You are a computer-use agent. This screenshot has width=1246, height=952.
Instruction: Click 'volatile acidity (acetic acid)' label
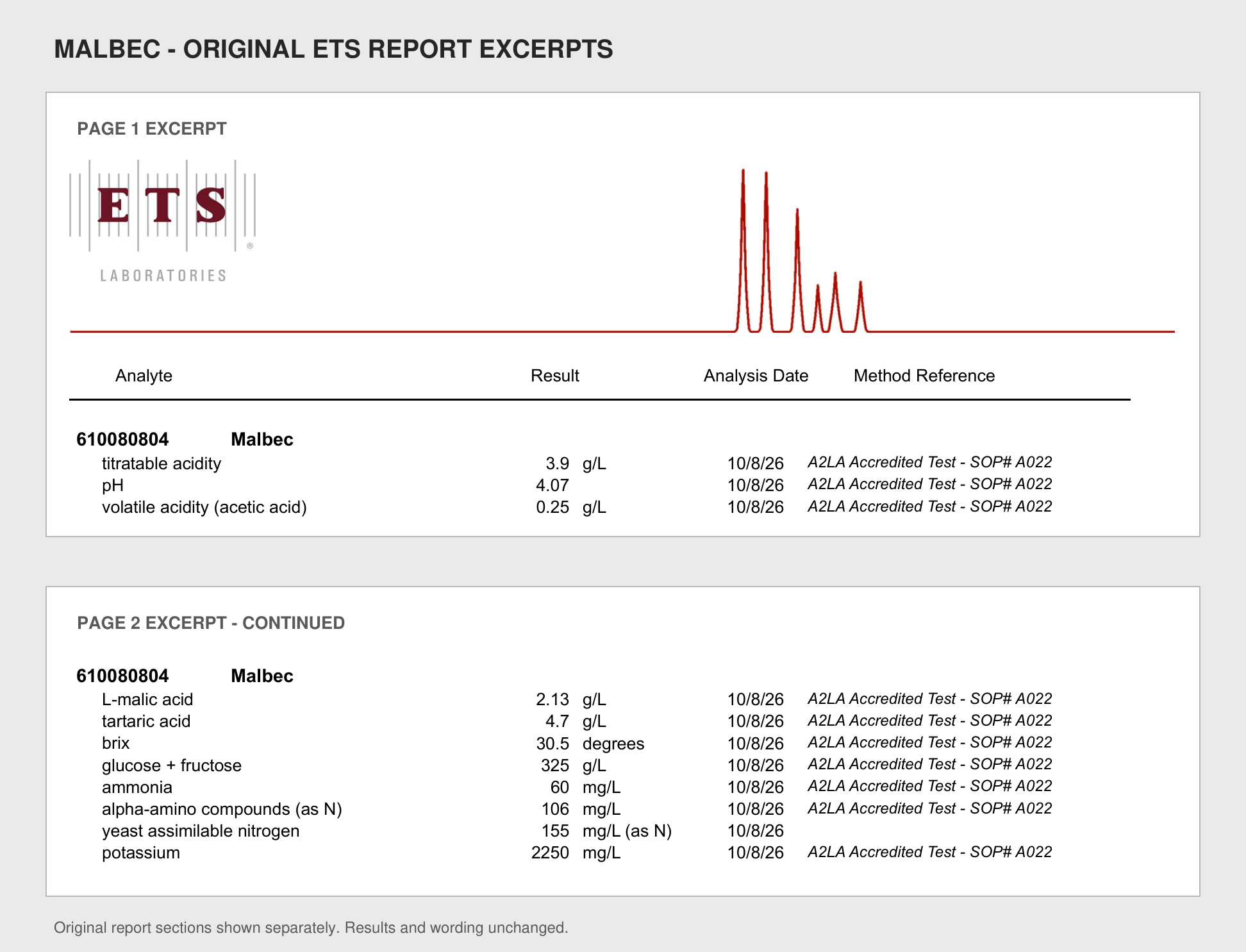(x=204, y=507)
